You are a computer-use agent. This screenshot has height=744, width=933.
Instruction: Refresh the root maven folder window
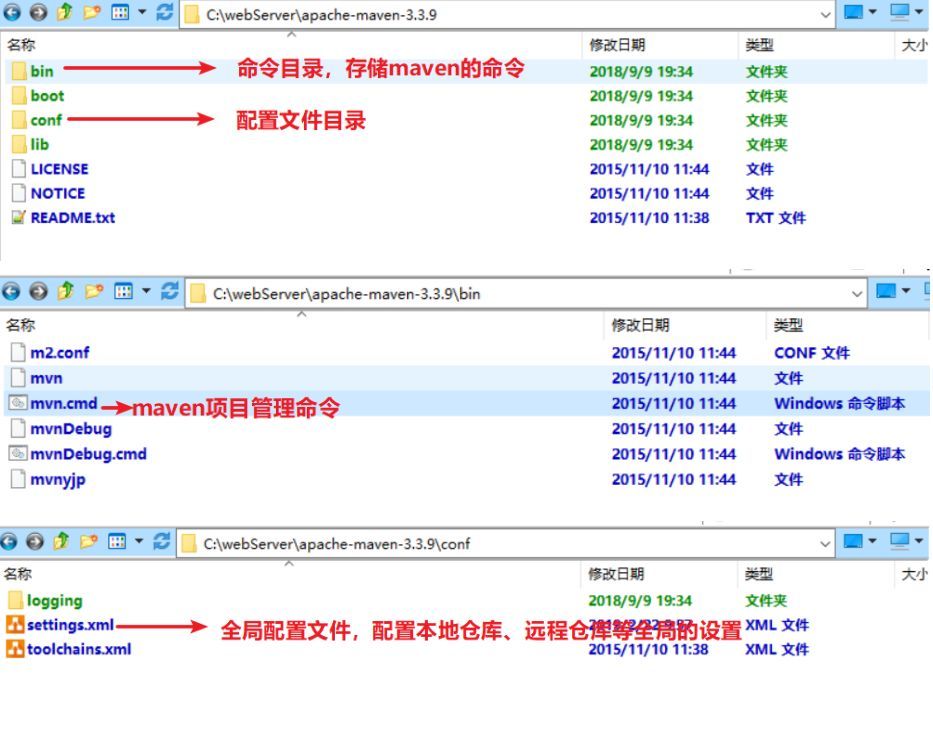pyautogui.click(x=165, y=12)
